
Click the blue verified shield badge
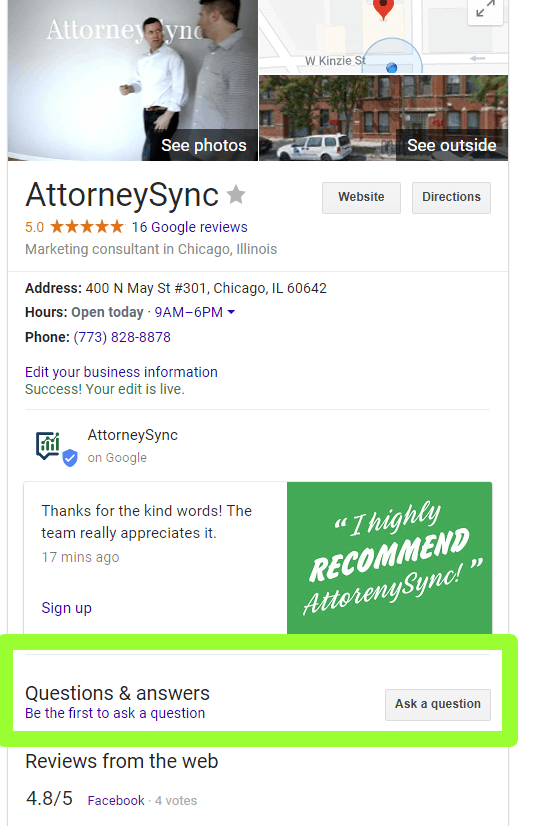70,458
